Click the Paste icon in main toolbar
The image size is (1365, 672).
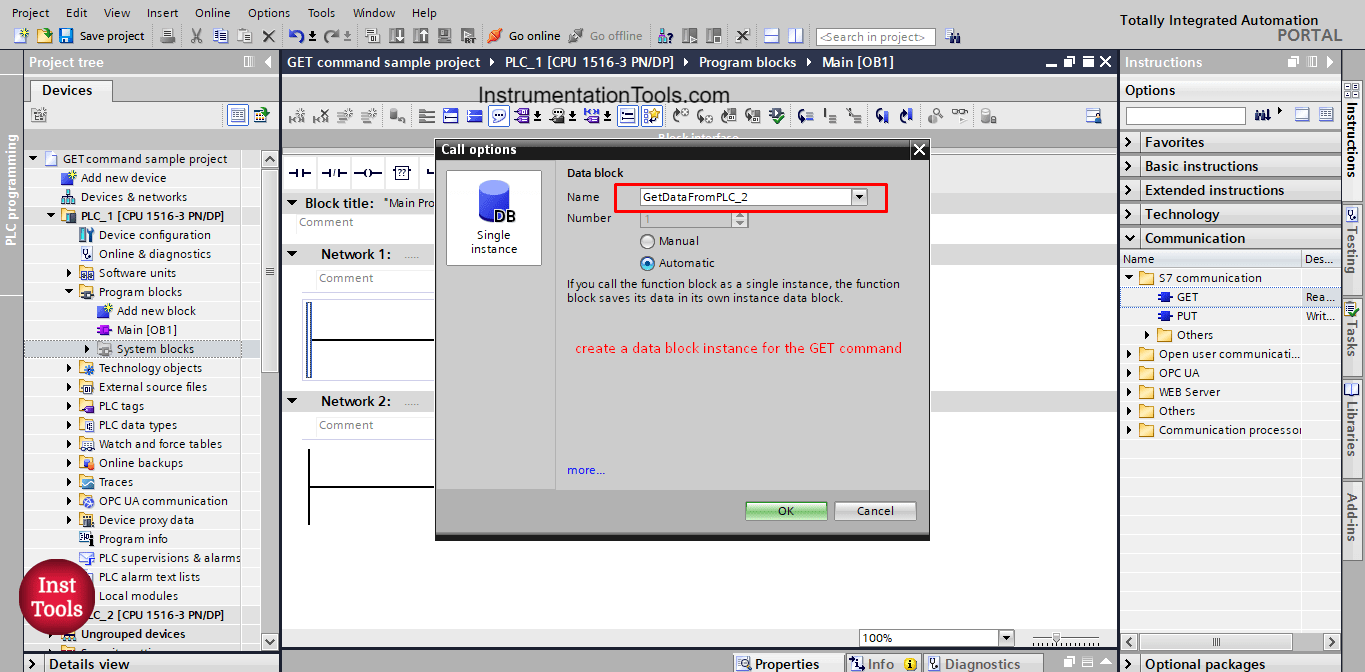pos(244,36)
